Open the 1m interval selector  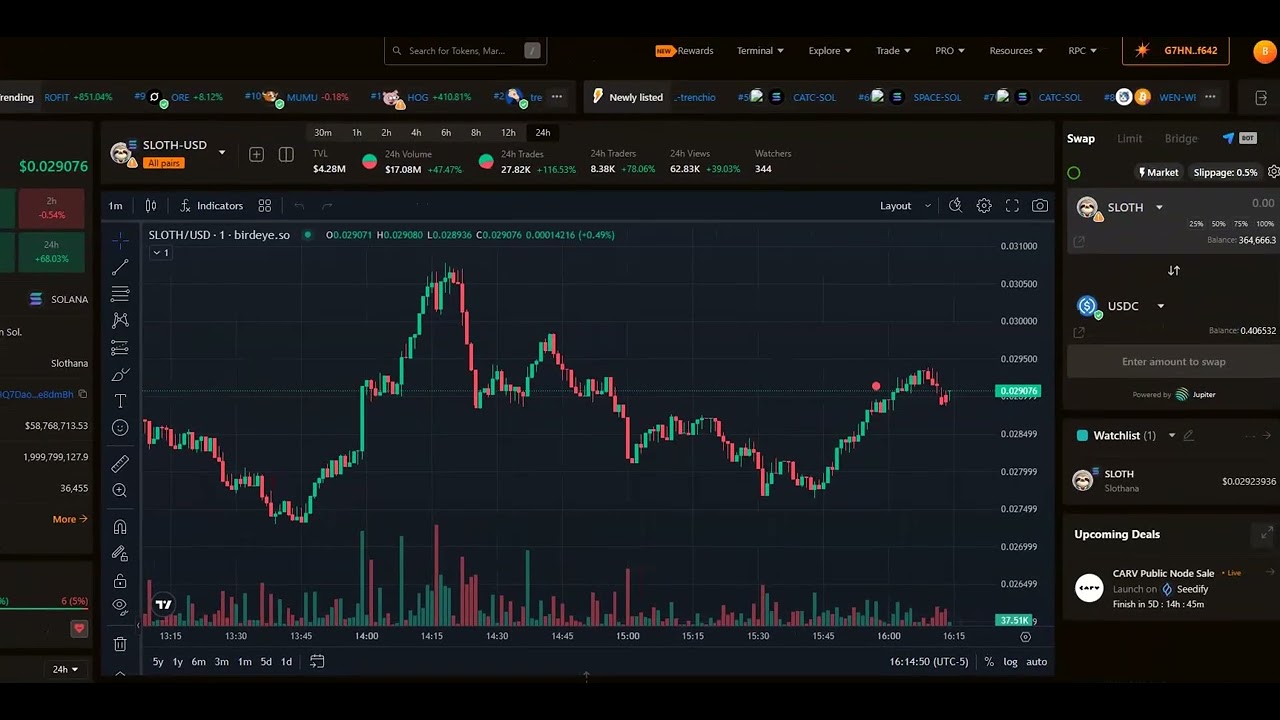pos(116,206)
